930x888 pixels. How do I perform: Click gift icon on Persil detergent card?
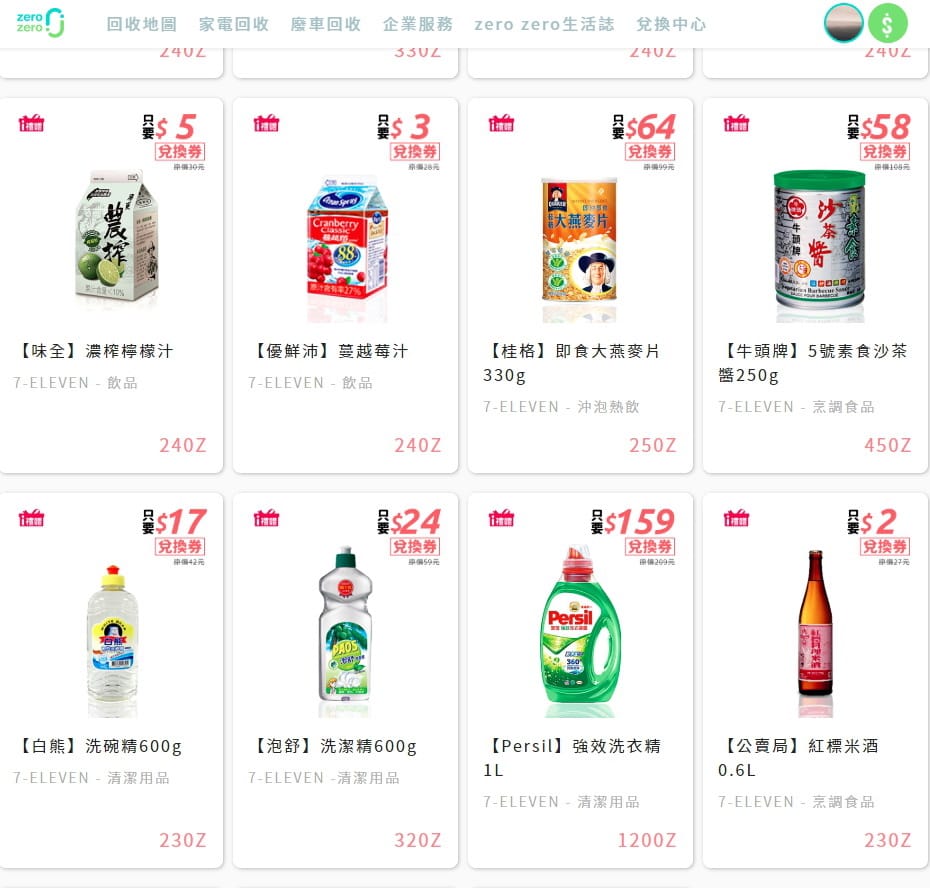click(x=501, y=518)
